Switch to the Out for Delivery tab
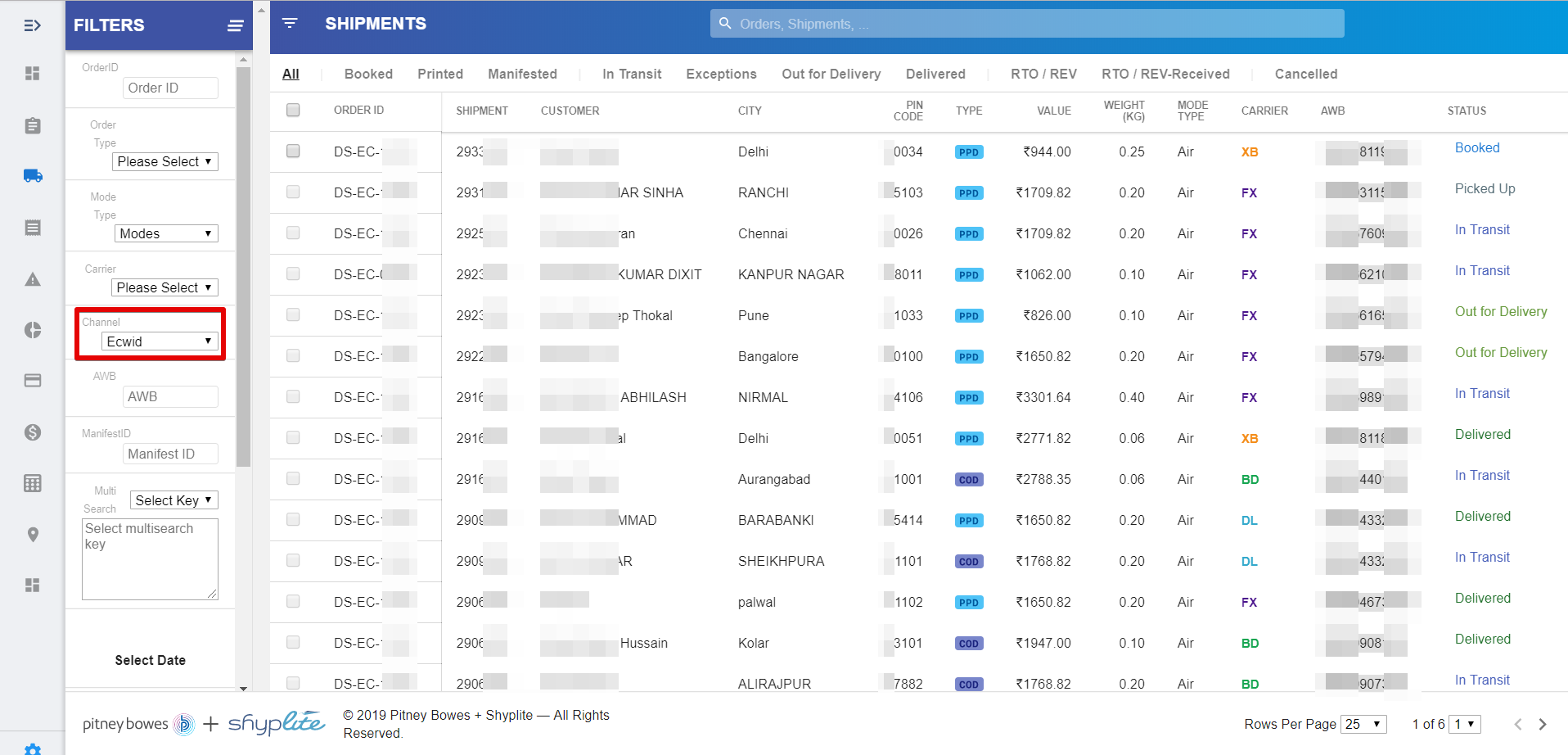 (831, 74)
